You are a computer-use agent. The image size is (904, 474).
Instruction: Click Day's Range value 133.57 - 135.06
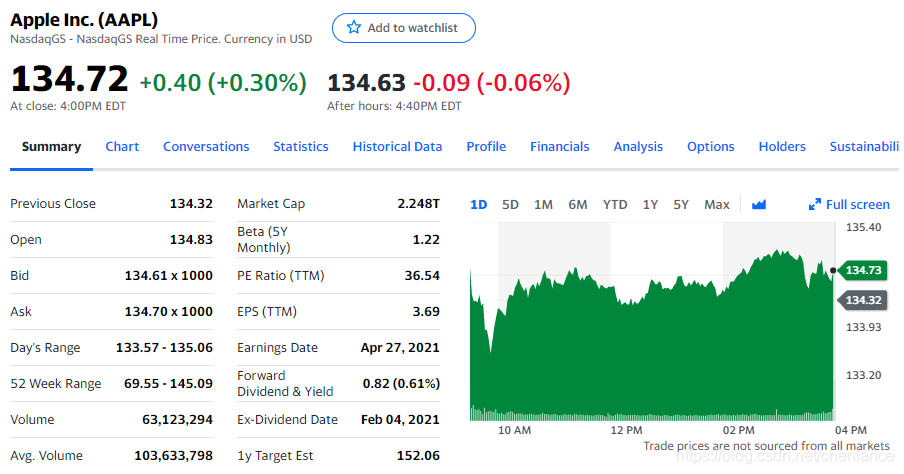(164, 348)
